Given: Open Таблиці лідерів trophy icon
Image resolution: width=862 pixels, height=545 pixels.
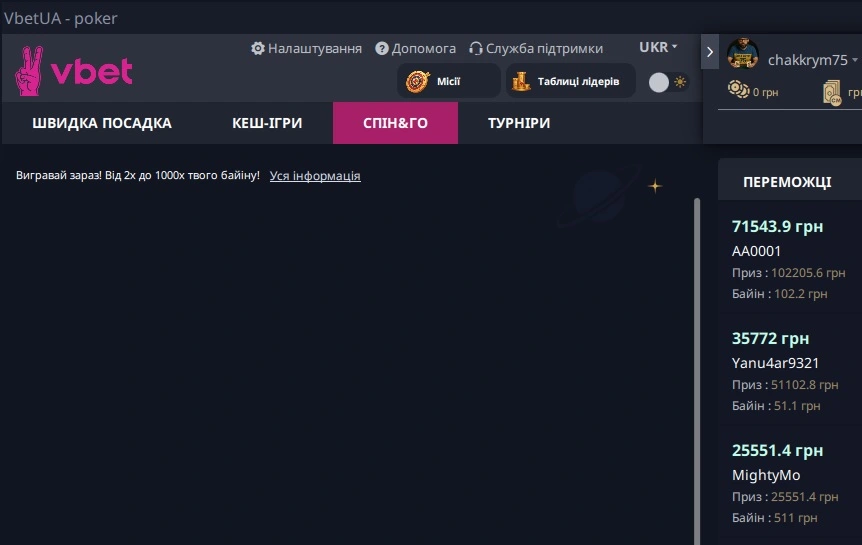Looking at the screenshot, I should coord(521,82).
